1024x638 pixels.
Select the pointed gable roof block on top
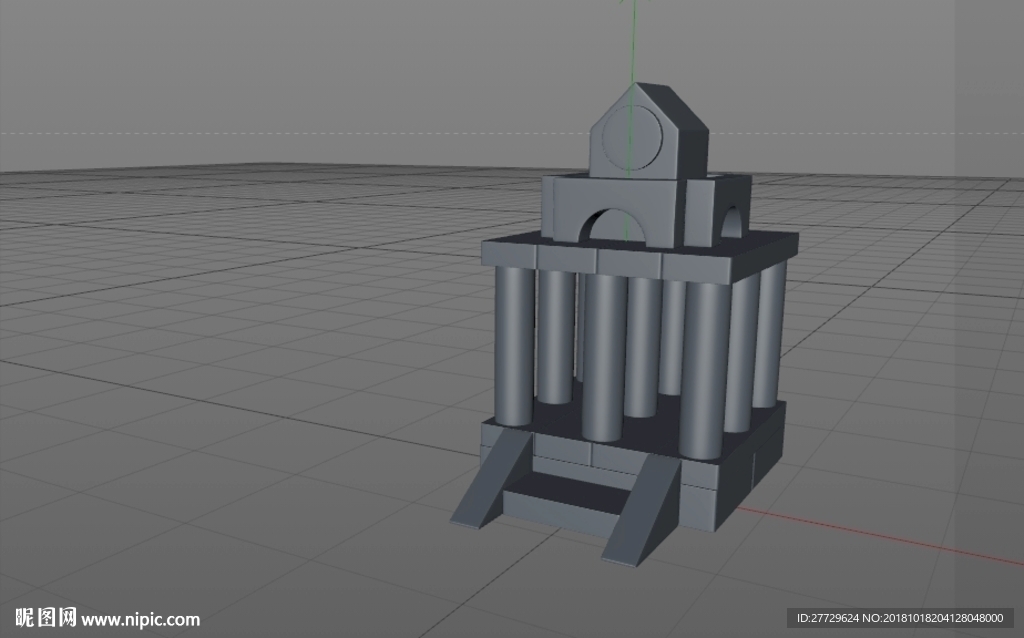coord(648,132)
